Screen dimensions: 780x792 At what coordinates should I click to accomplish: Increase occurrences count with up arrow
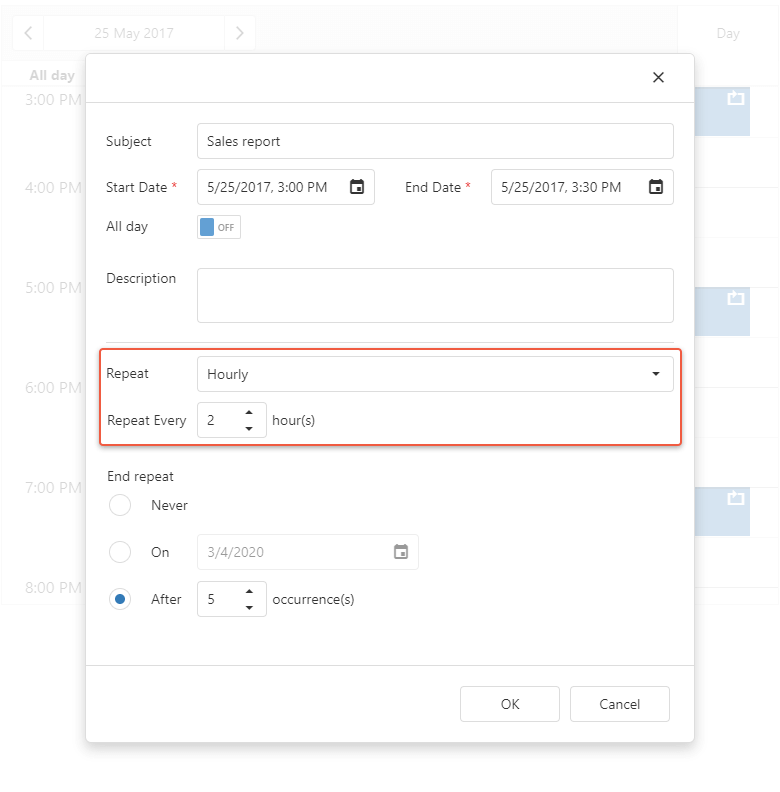tap(249, 590)
